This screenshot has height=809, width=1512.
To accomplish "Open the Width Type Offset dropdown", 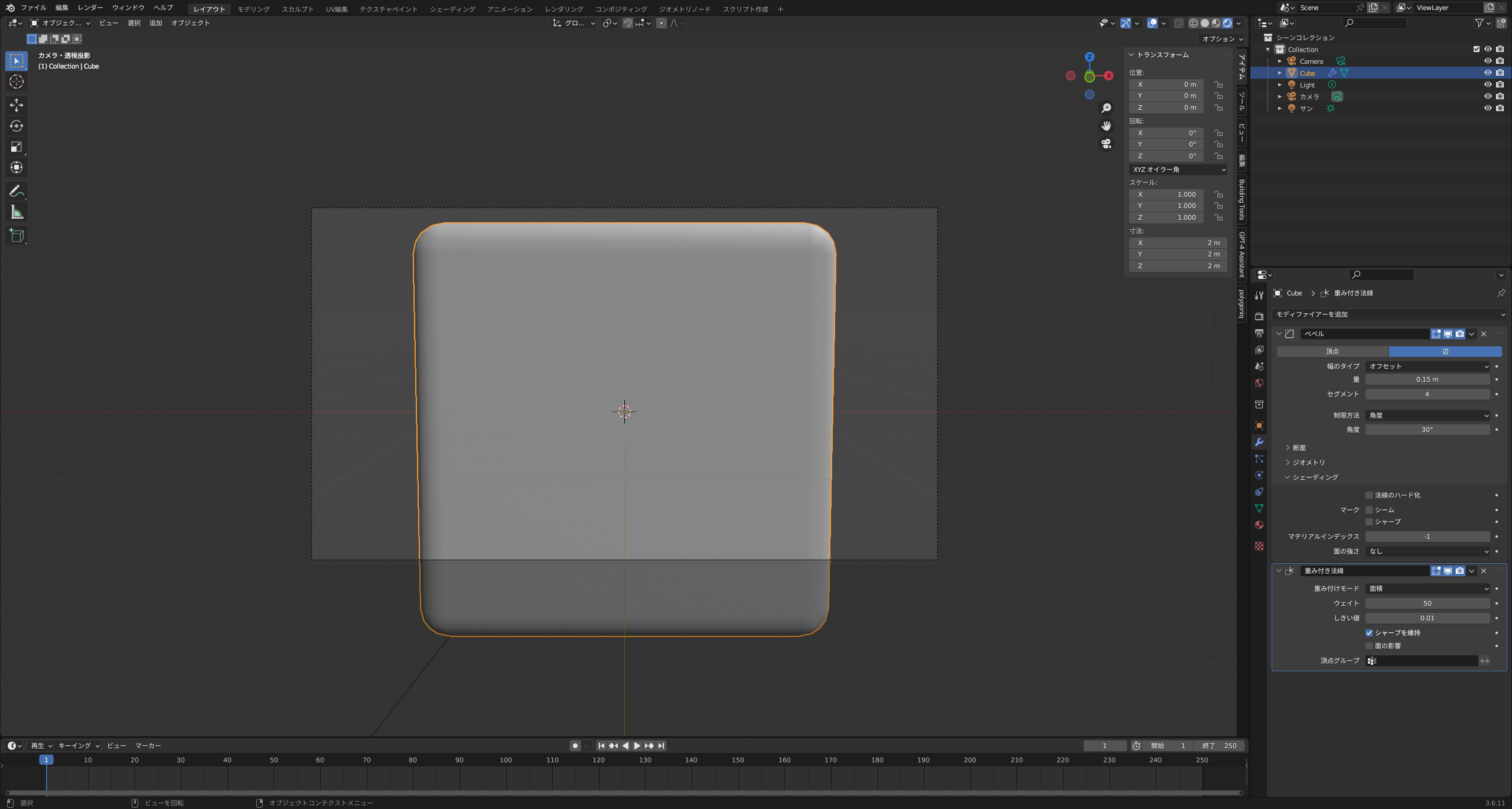I will [x=1428, y=366].
